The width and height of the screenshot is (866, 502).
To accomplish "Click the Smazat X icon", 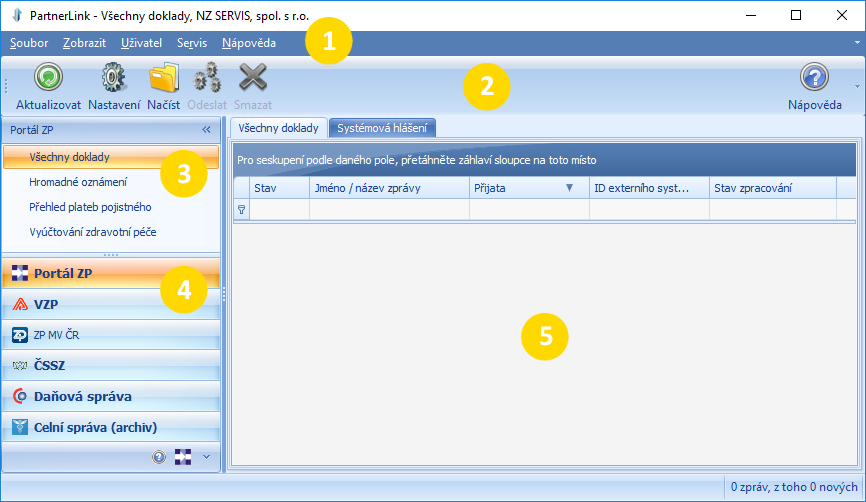I will [253, 77].
